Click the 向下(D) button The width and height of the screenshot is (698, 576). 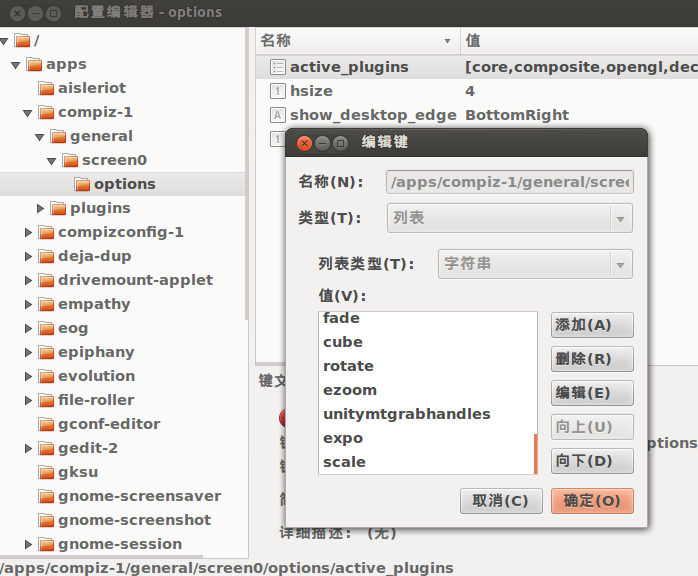(x=592, y=461)
